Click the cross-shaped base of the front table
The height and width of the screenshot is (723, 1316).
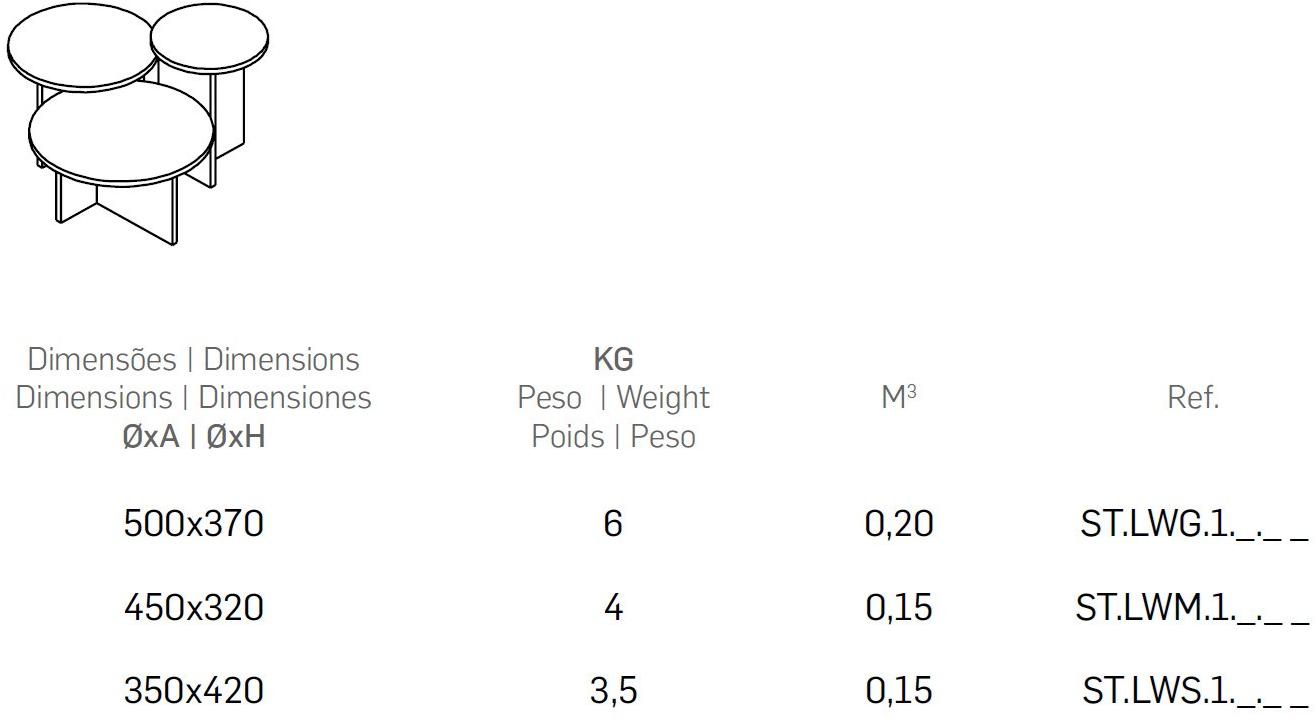click(117, 206)
